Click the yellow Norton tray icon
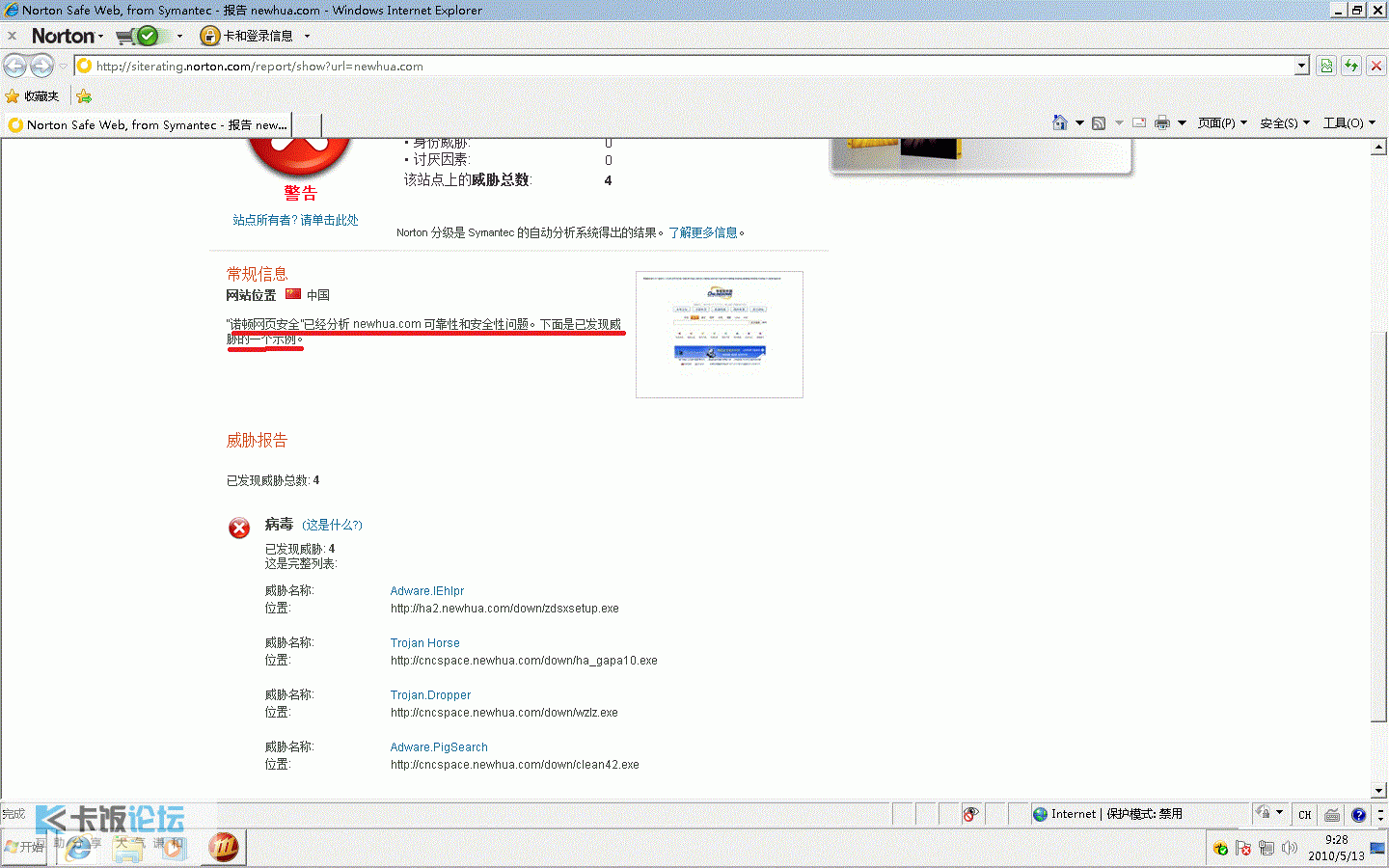This screenshot has height=868, width=1389. (x=1221, y=849)
